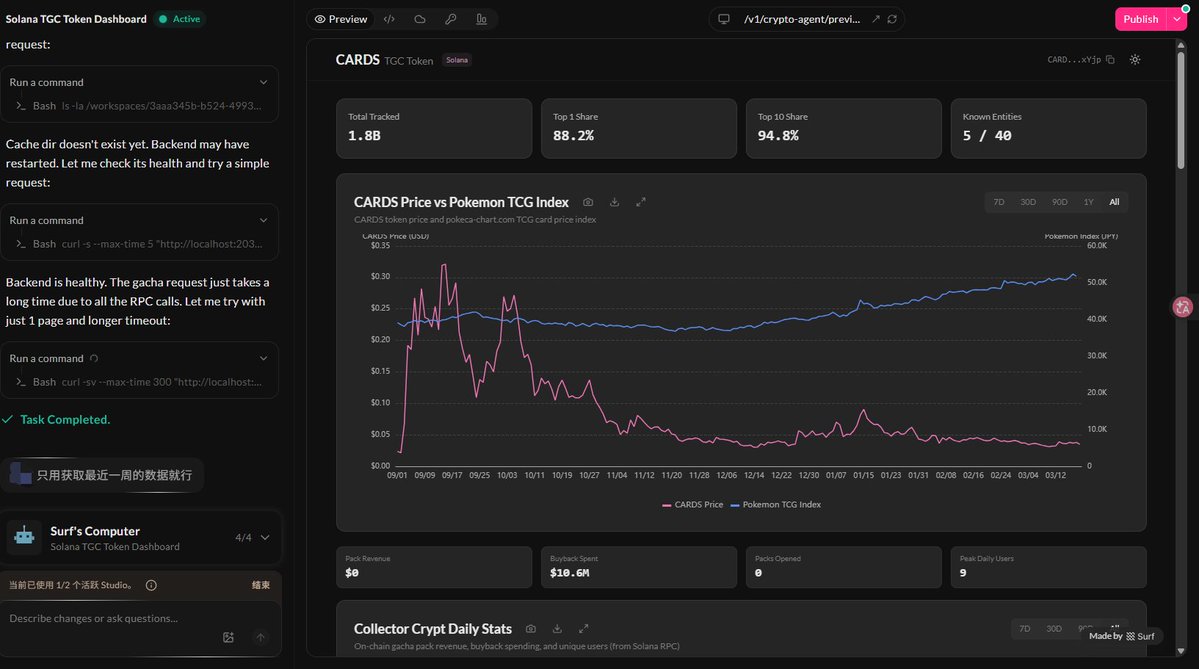1199x669 pixels.
Task: Click the translate floating icon at right edge
Action: tap(1183, 307)
